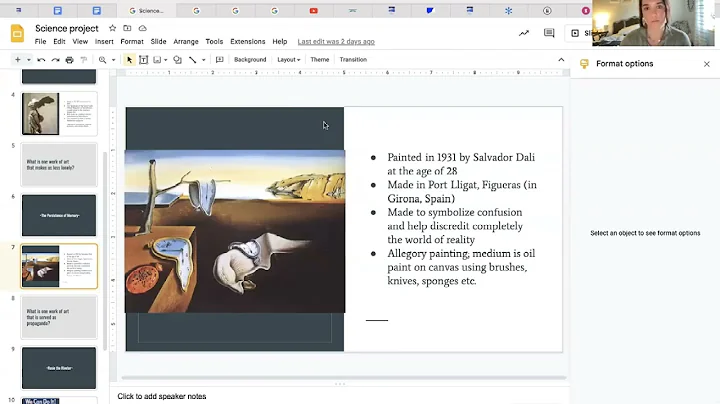This screenshot has width=720, height=404.
Task: Open the Format menu
Action: 132,41
